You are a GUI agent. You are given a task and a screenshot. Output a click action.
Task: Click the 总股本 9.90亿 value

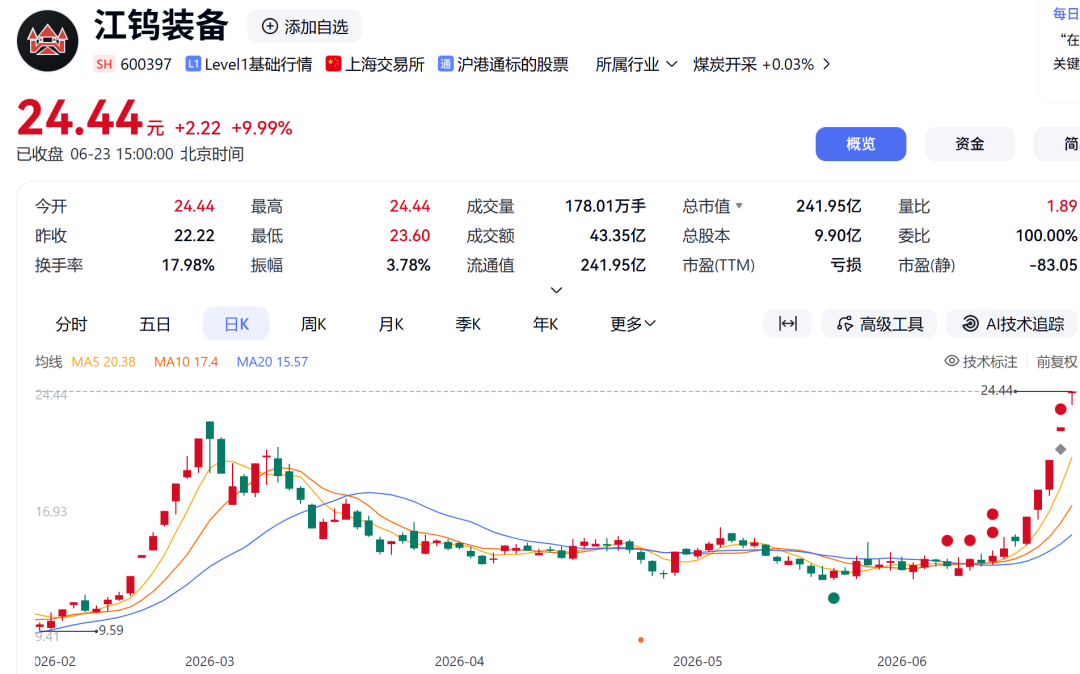(838, 235)
